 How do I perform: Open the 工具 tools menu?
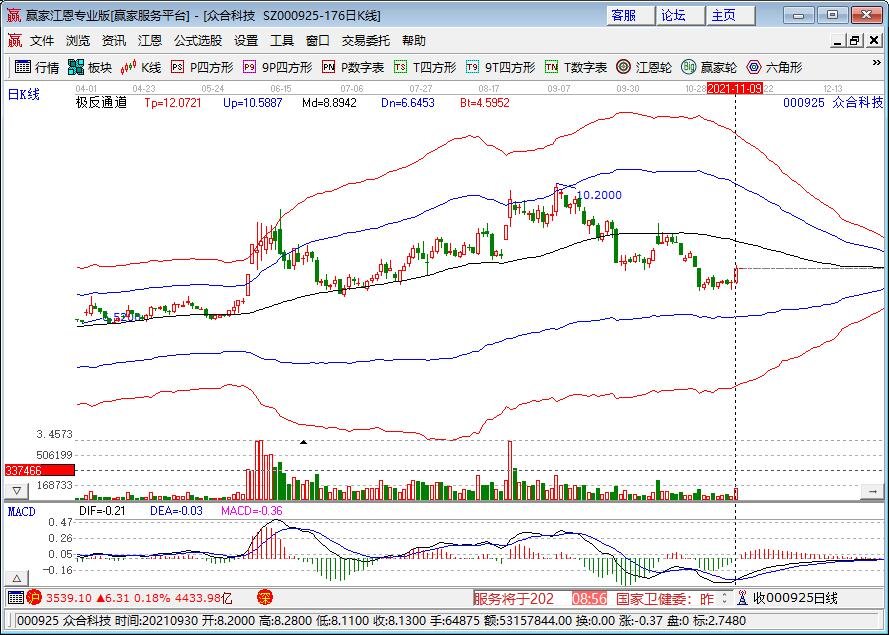pos(282,41)
